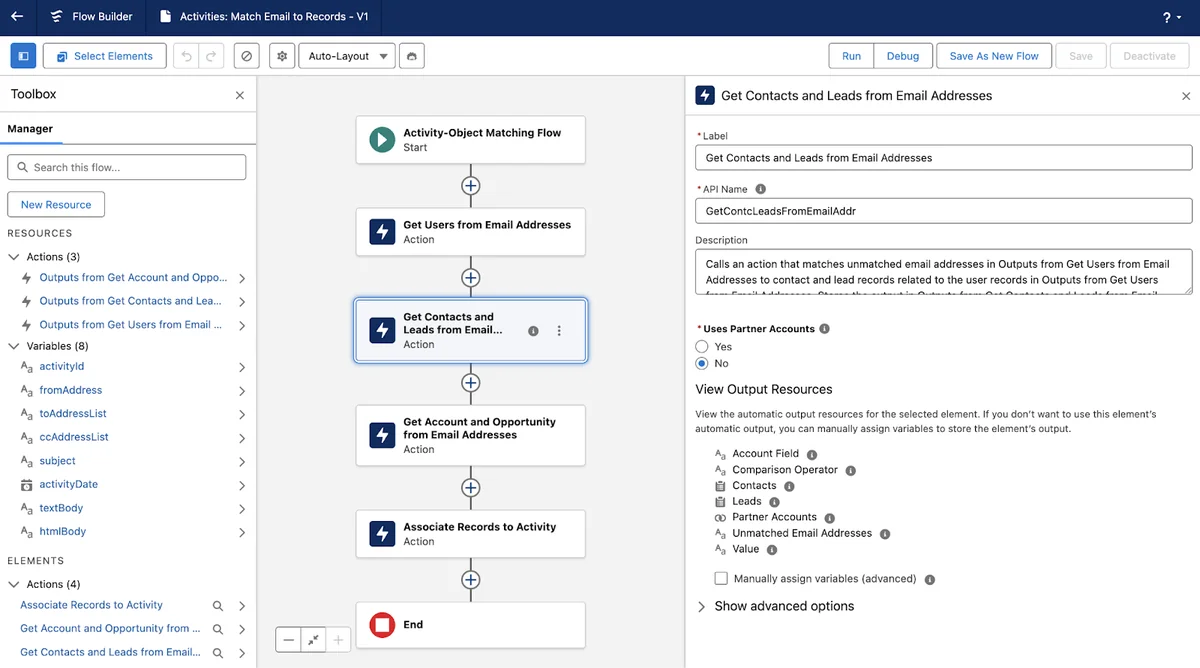
Task: Select Yes for Uses Partner Accounts
Action: point(702,346)
